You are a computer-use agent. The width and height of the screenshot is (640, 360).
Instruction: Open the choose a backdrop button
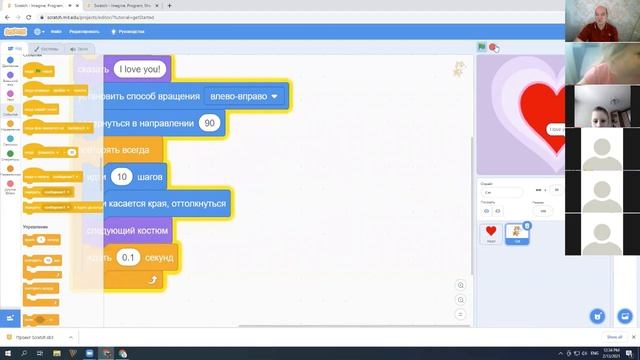tap(625, 316)
